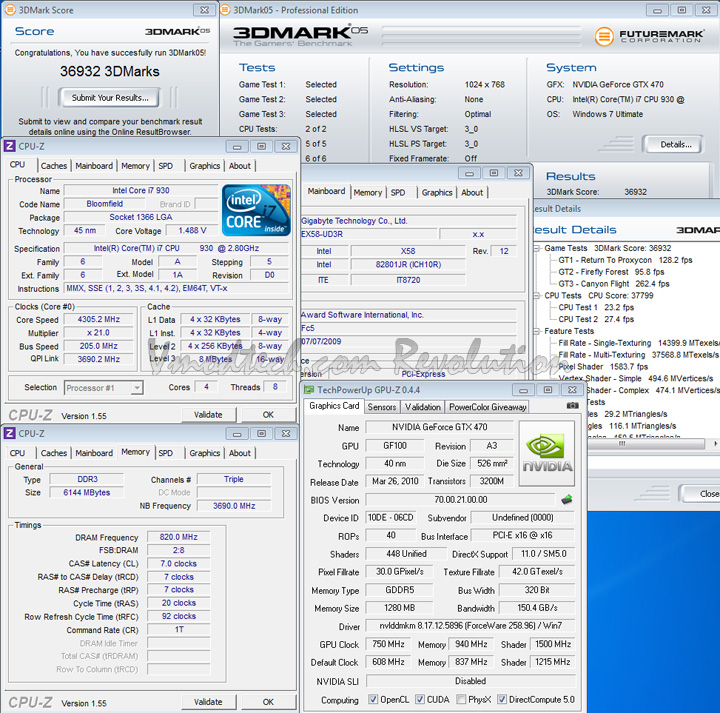Switch to the Sensors tab in GPU-Z
The height and width of the screenshot is (713, 720).
pyautogui.click(x=382, y=407)
